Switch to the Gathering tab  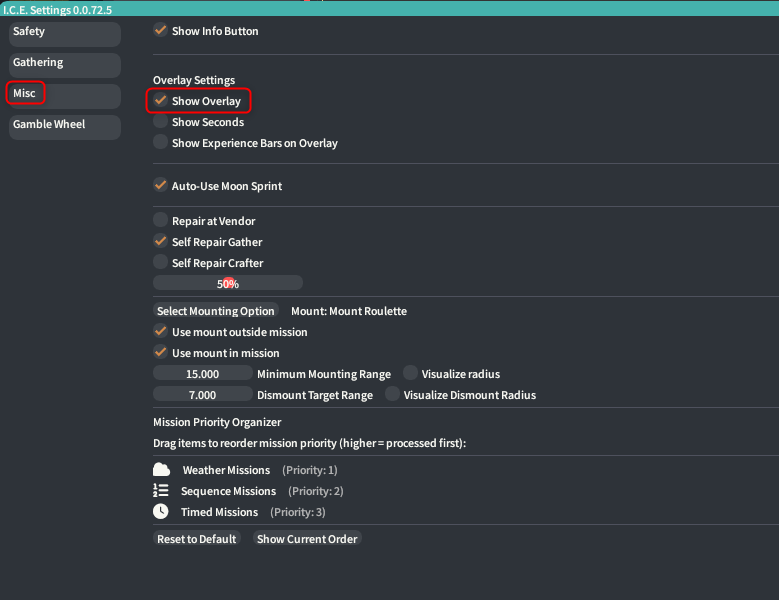pyautogui.click(x=64, y=63)
